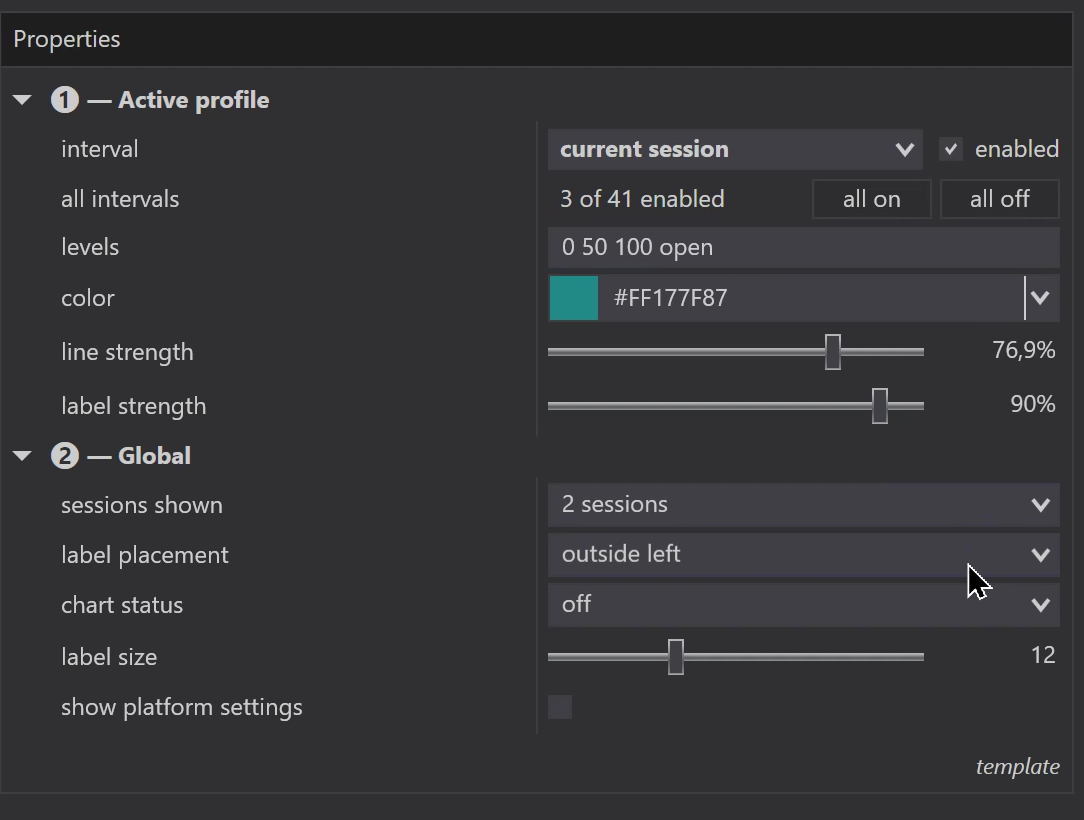This screenshot has height=820, width=1084.
Task: Click the 76,9% line strength value
Action: 1024,350
